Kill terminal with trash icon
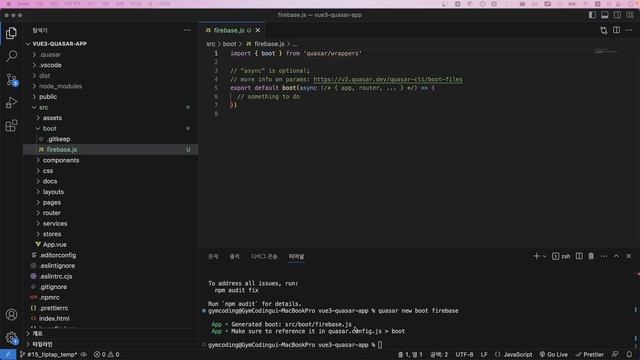640x360 pixels. point(591,256)
